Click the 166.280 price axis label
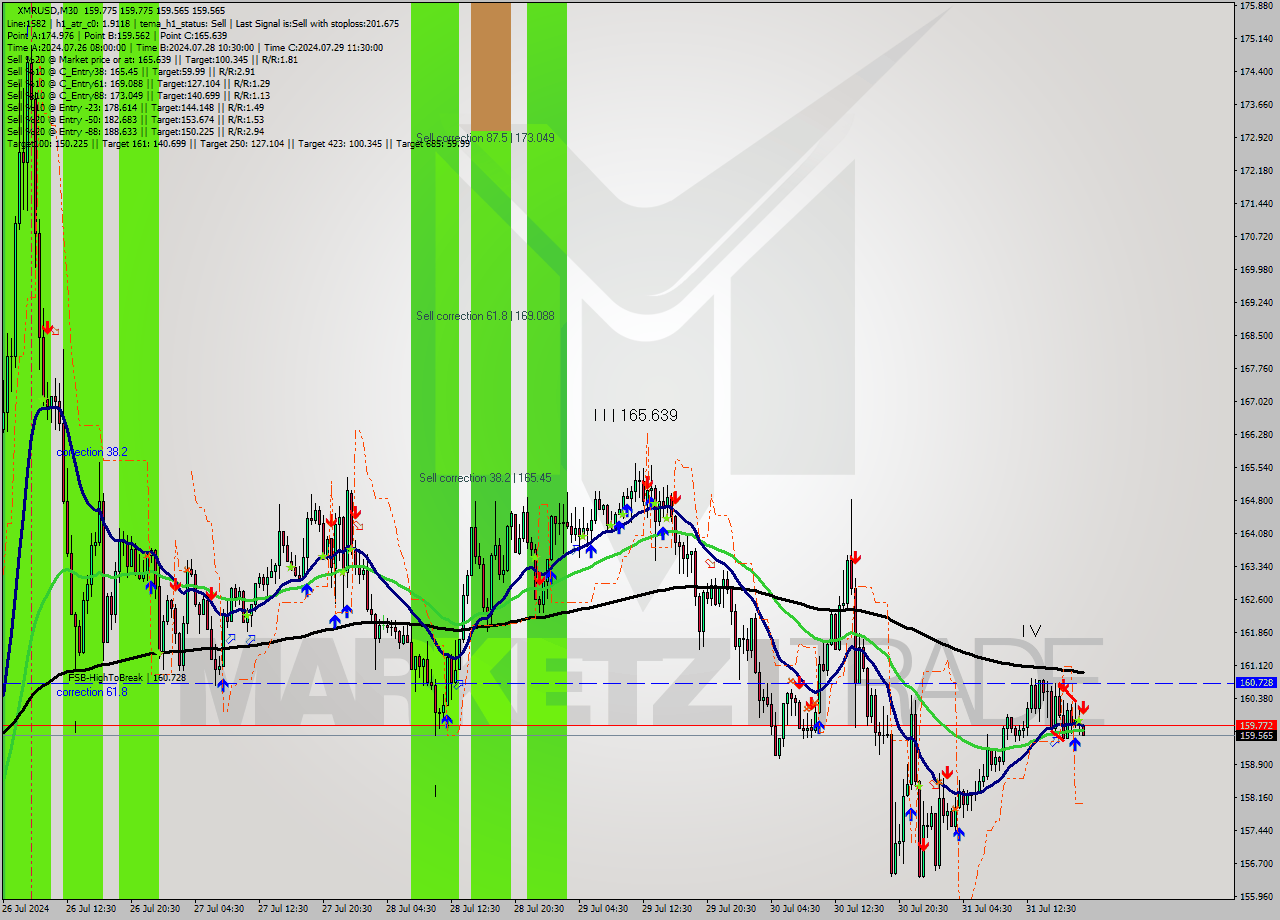This screenshot has width=1280, height=920. click(1256, 435)
